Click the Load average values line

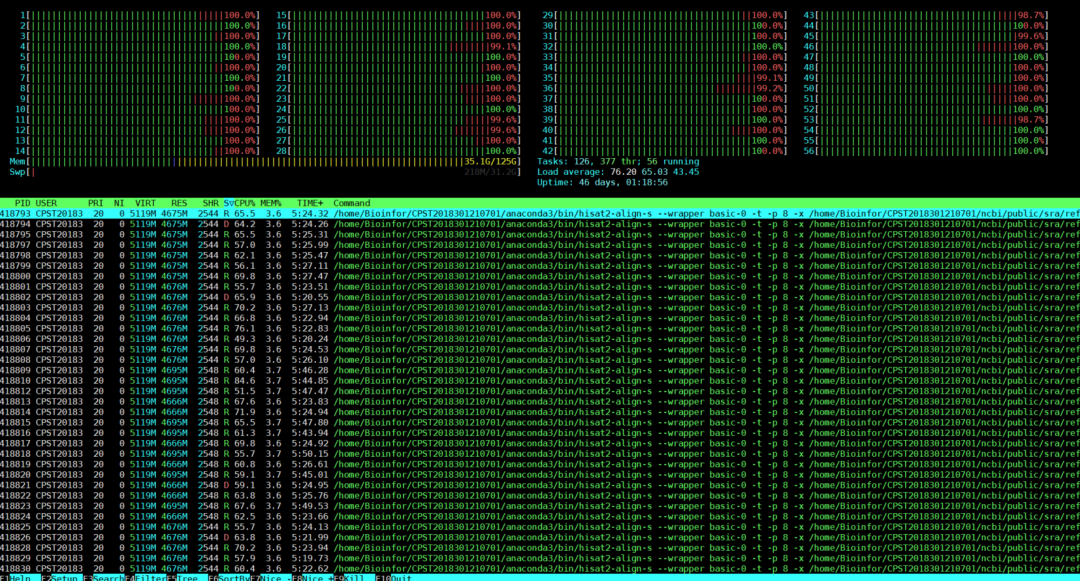[618, 172]
